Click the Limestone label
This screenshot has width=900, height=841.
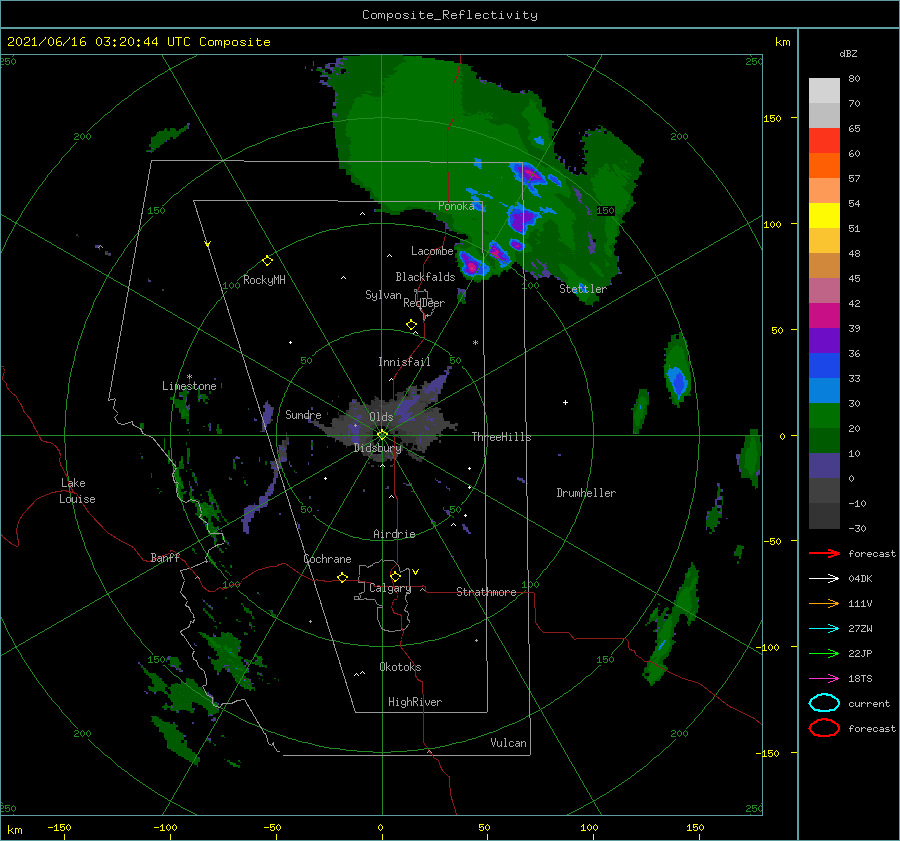[189, 386]
